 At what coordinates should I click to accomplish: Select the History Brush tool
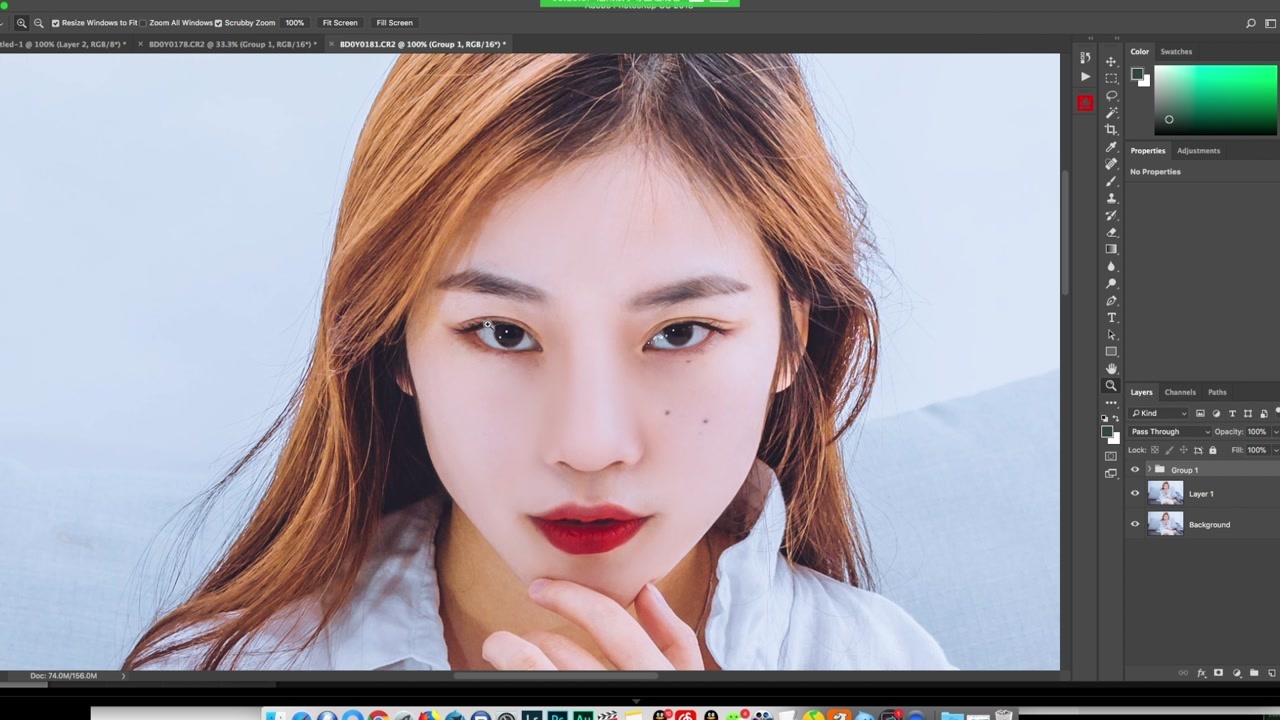pos(1111,215)
